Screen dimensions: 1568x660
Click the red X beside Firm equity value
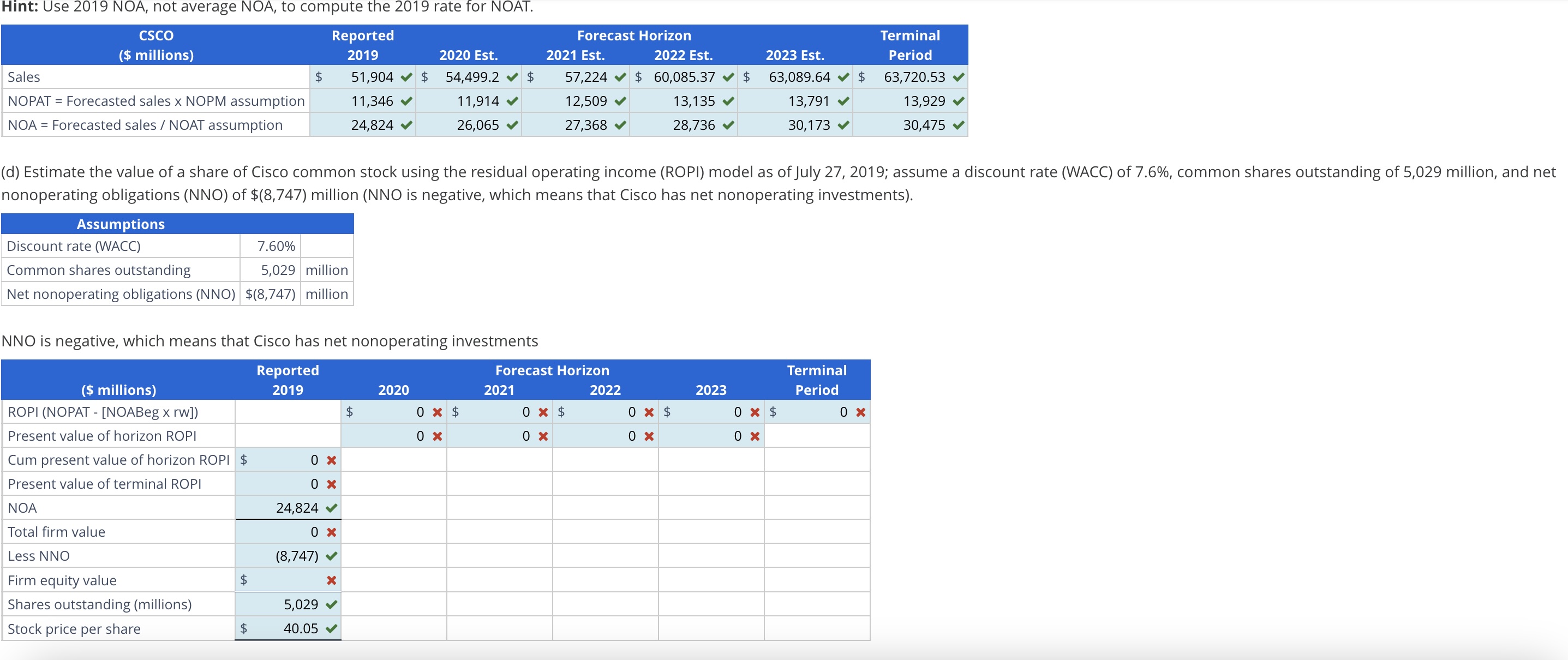pos(331,580)
